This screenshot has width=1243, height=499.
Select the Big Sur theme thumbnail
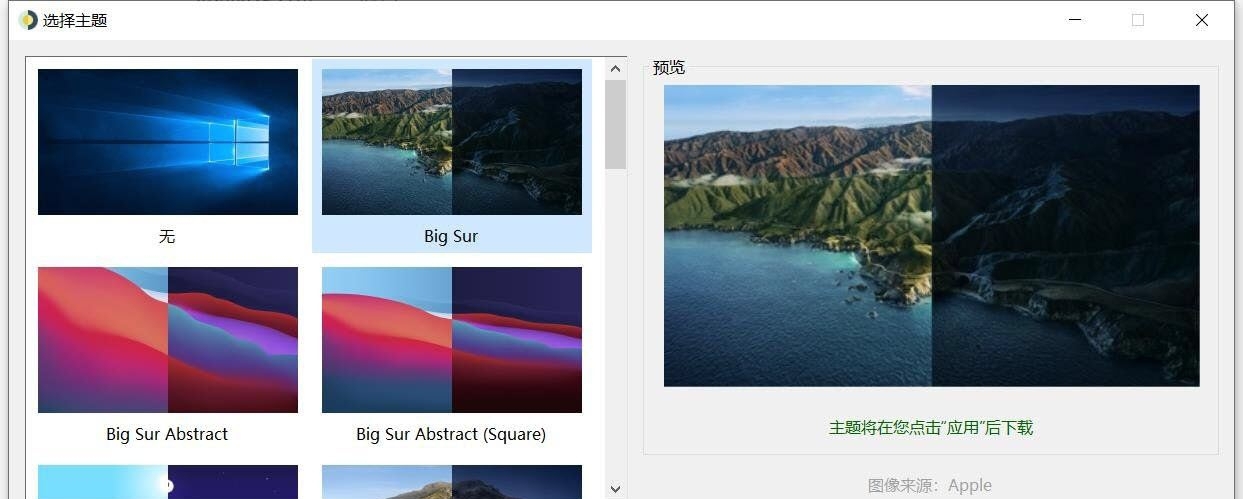452,142
